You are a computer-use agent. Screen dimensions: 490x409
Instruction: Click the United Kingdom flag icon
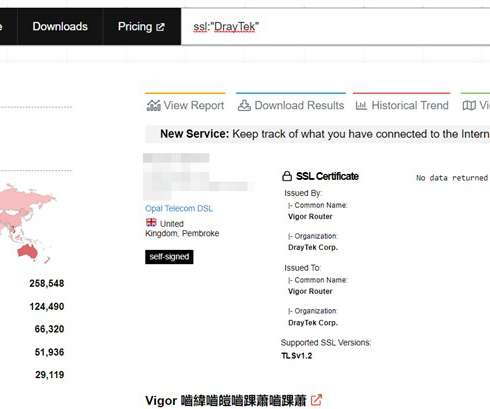click(151, 222)
